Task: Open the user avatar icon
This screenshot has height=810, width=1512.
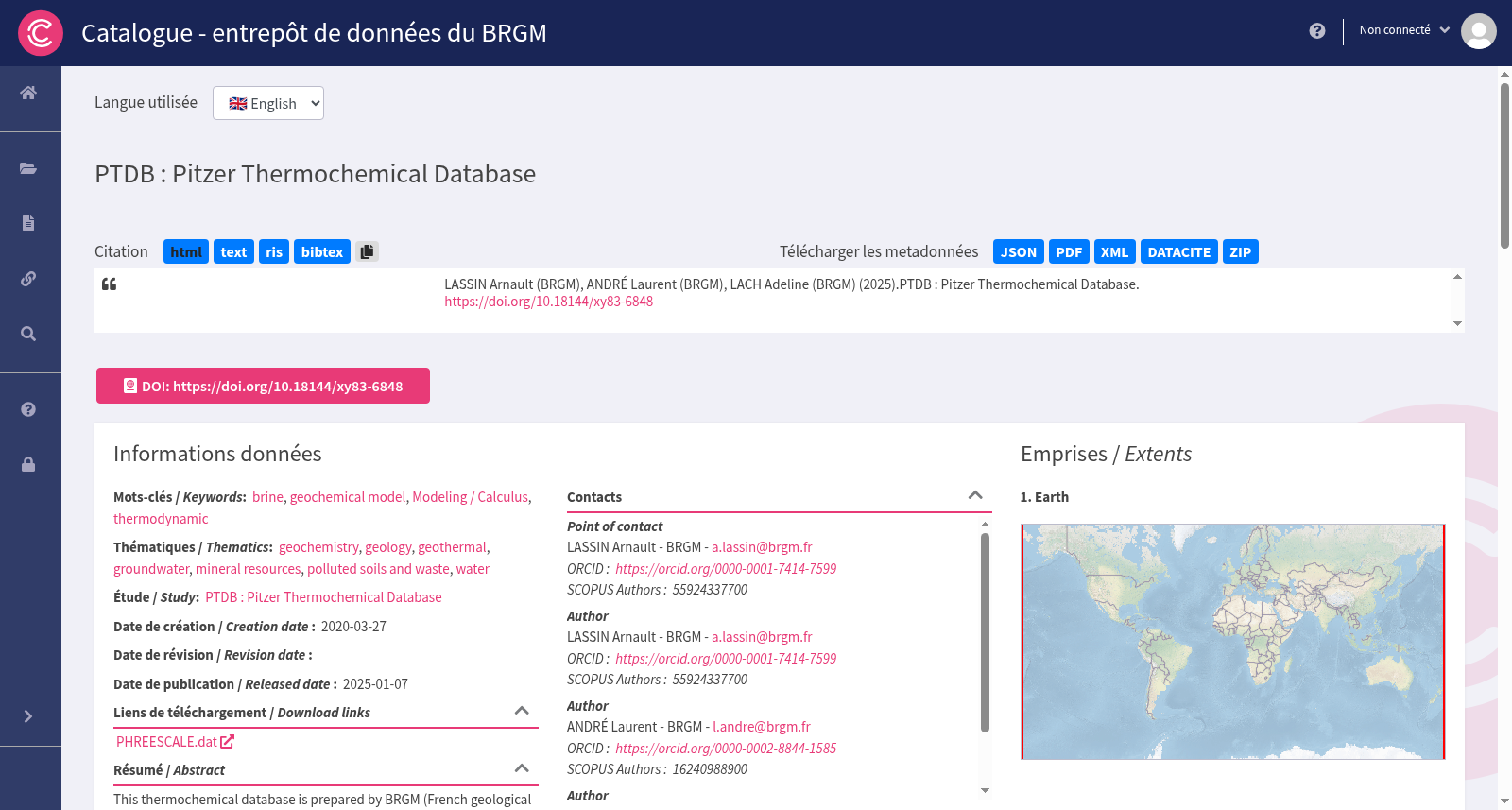Action: pyautogui.click(x=1479, y=31)
